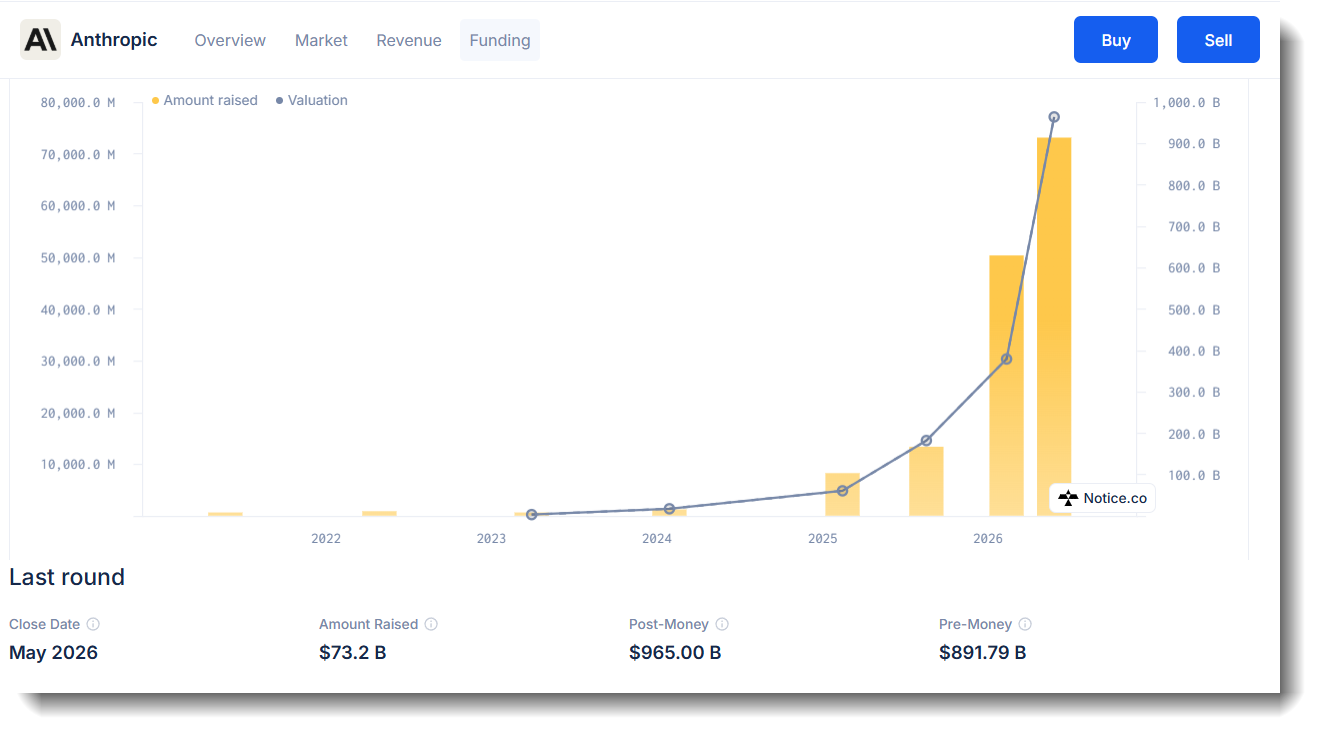Viewport: 1322px width, 735px height.
Task: Click the Anthropic logo icon
Action: pos(40,40)
